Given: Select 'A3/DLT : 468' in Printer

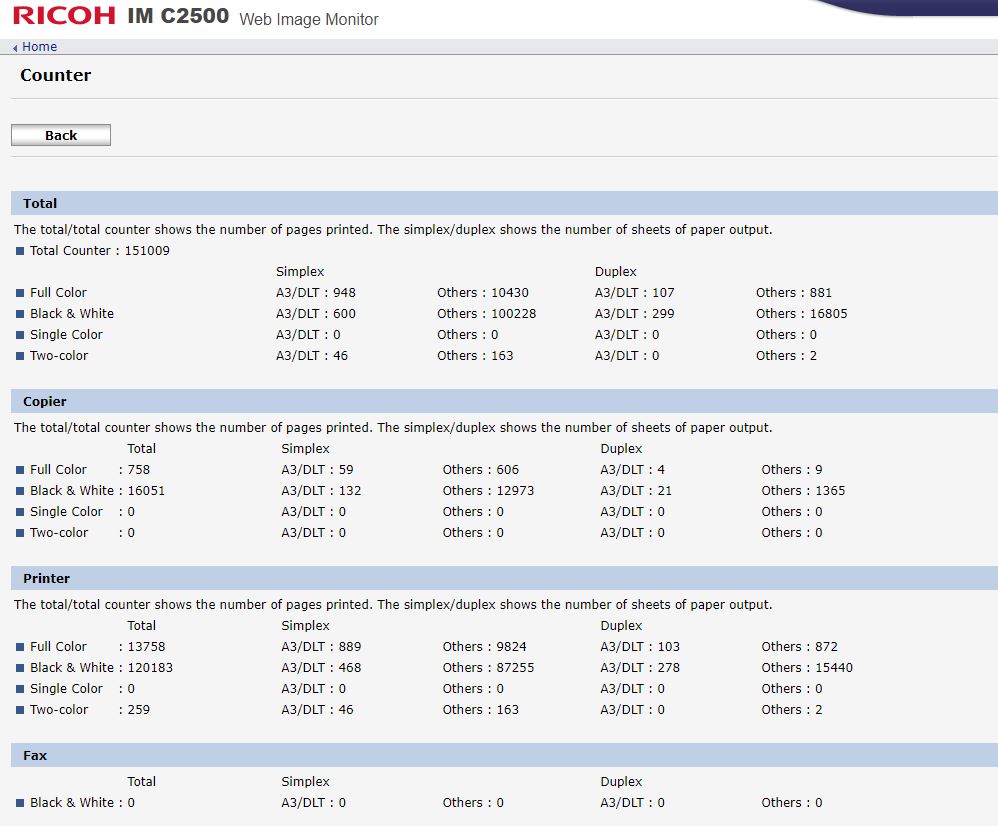Looking at the screenshot, I should (321, 667).
